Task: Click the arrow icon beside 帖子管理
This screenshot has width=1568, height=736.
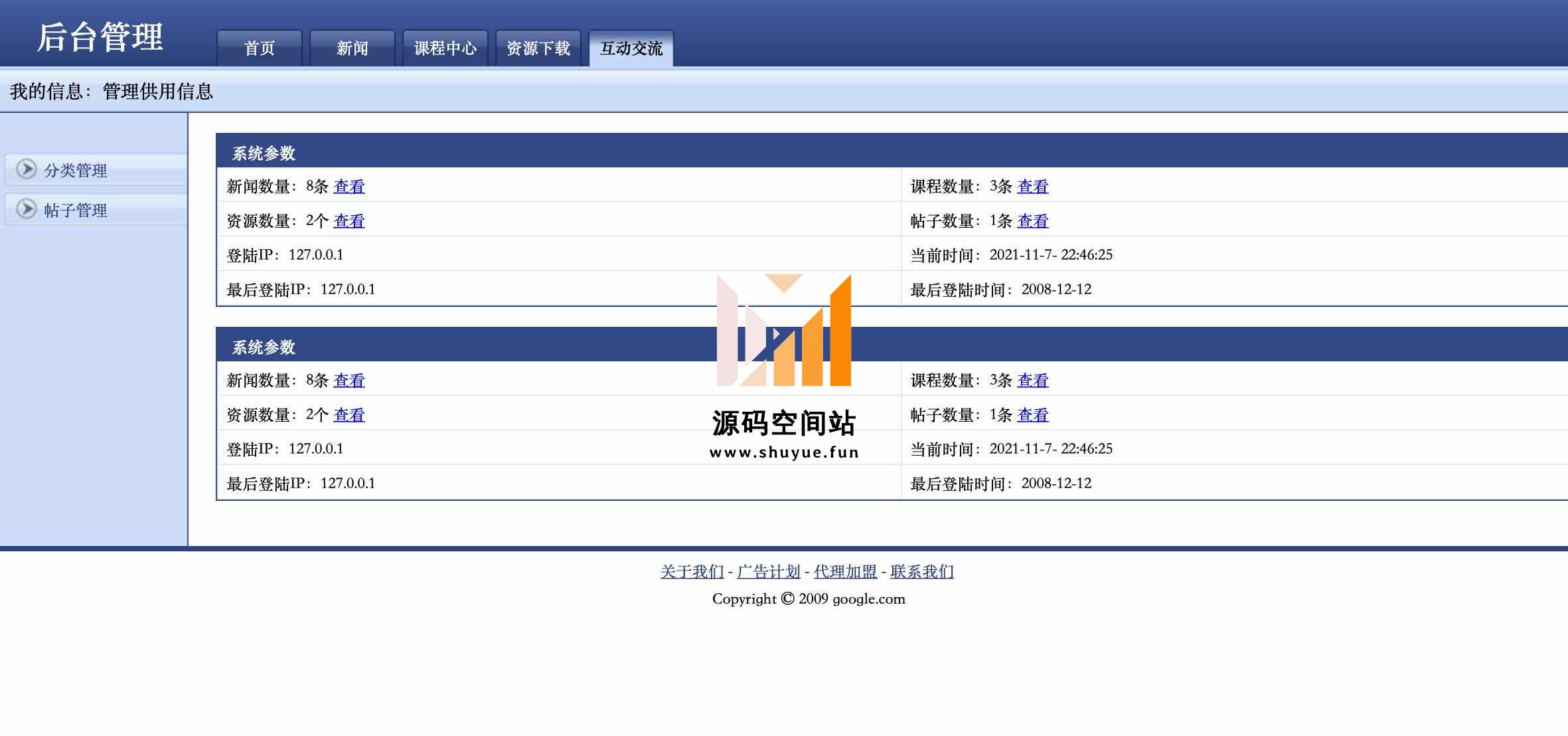Action: tap(27, 209)
